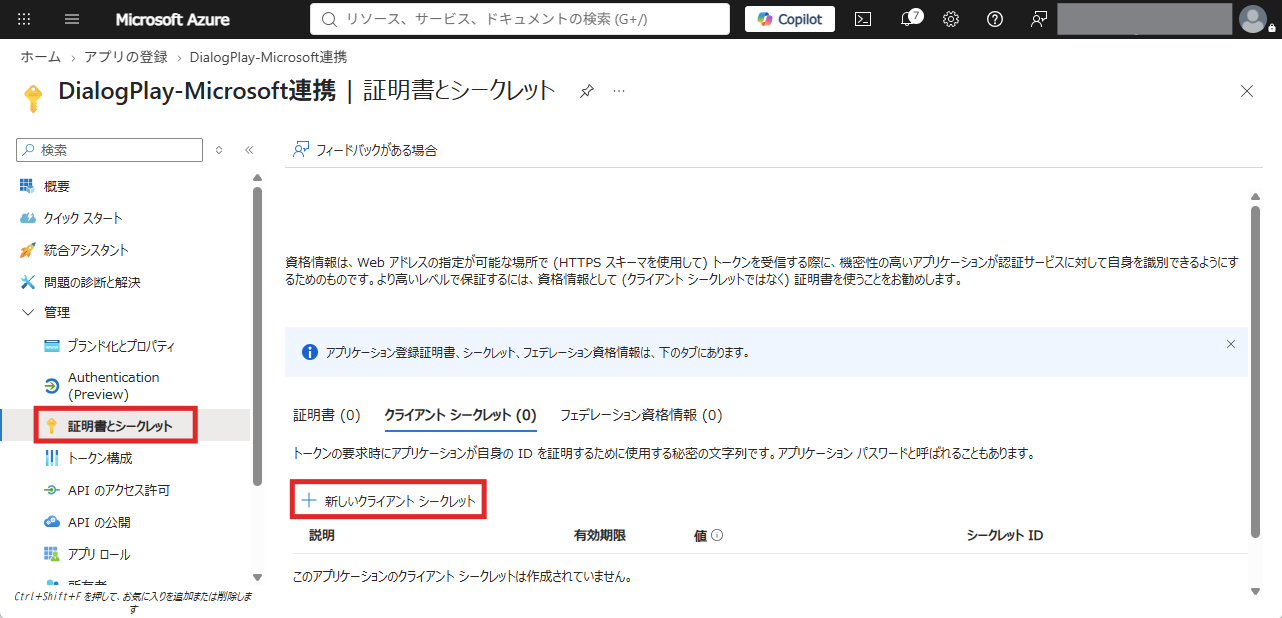Click フィードバックがある場合 button

pyautogui.click(x=365, y=150)
